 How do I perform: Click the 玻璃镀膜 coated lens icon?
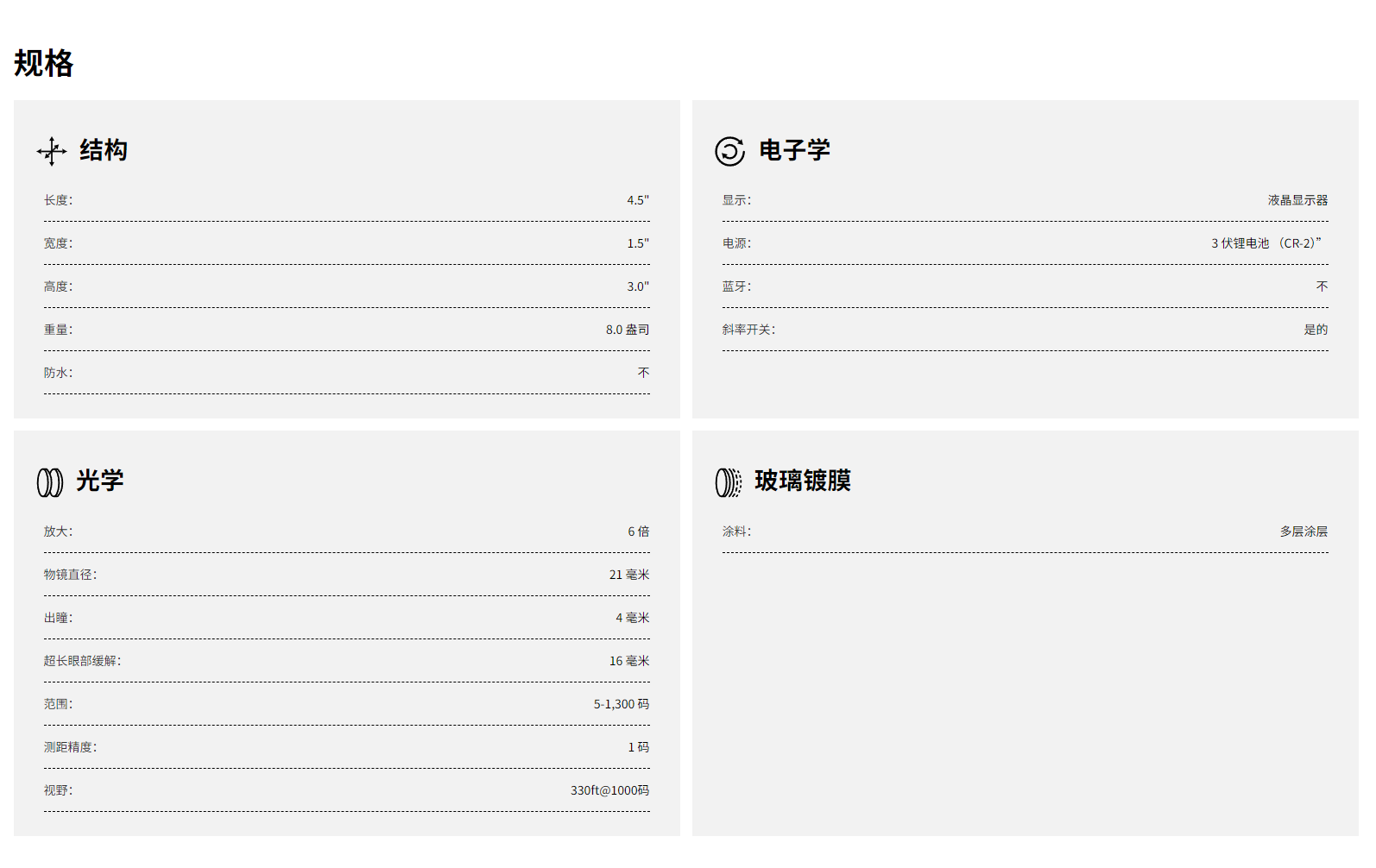pos(729,482)
